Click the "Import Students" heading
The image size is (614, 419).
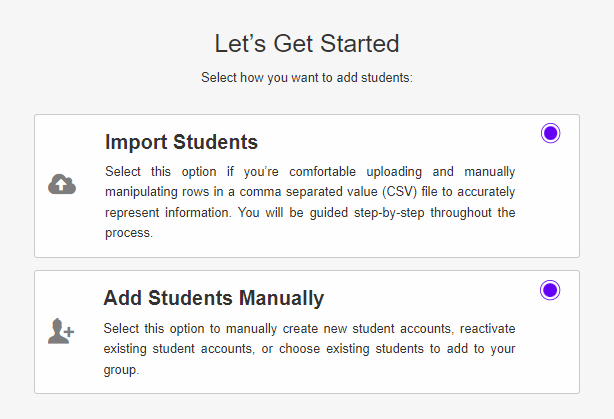(181, 142)
